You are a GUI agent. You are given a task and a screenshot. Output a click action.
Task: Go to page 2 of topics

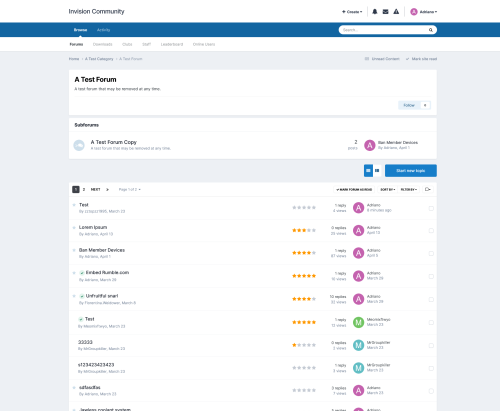tap(84, 189)
